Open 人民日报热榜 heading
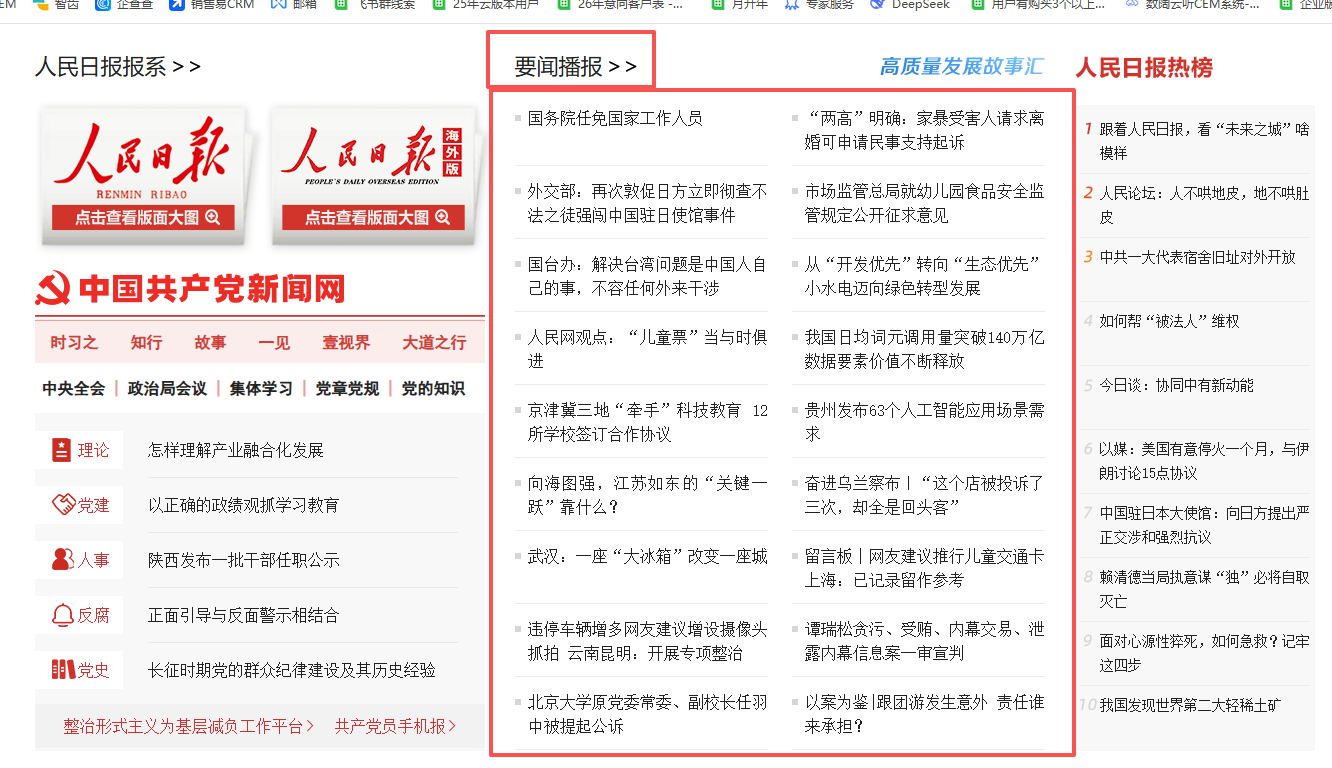 1144,67
